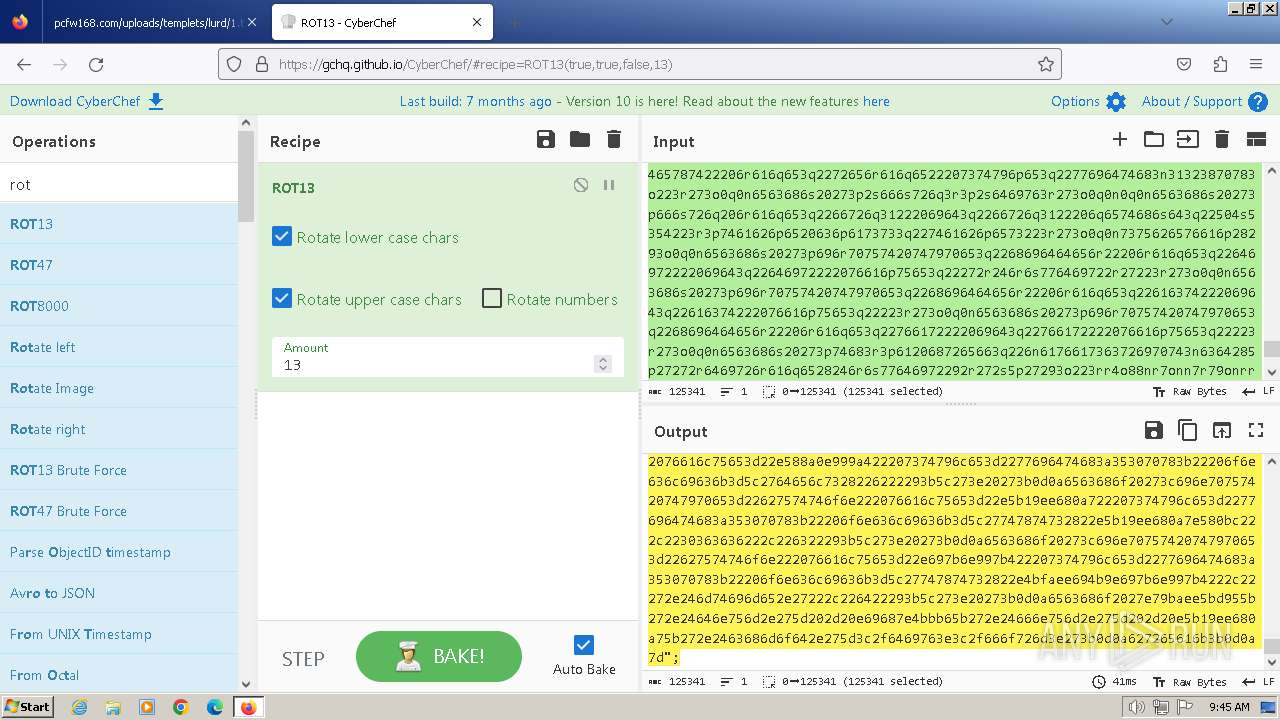Select ROT13 Brute Force operation

pos(119,470)
